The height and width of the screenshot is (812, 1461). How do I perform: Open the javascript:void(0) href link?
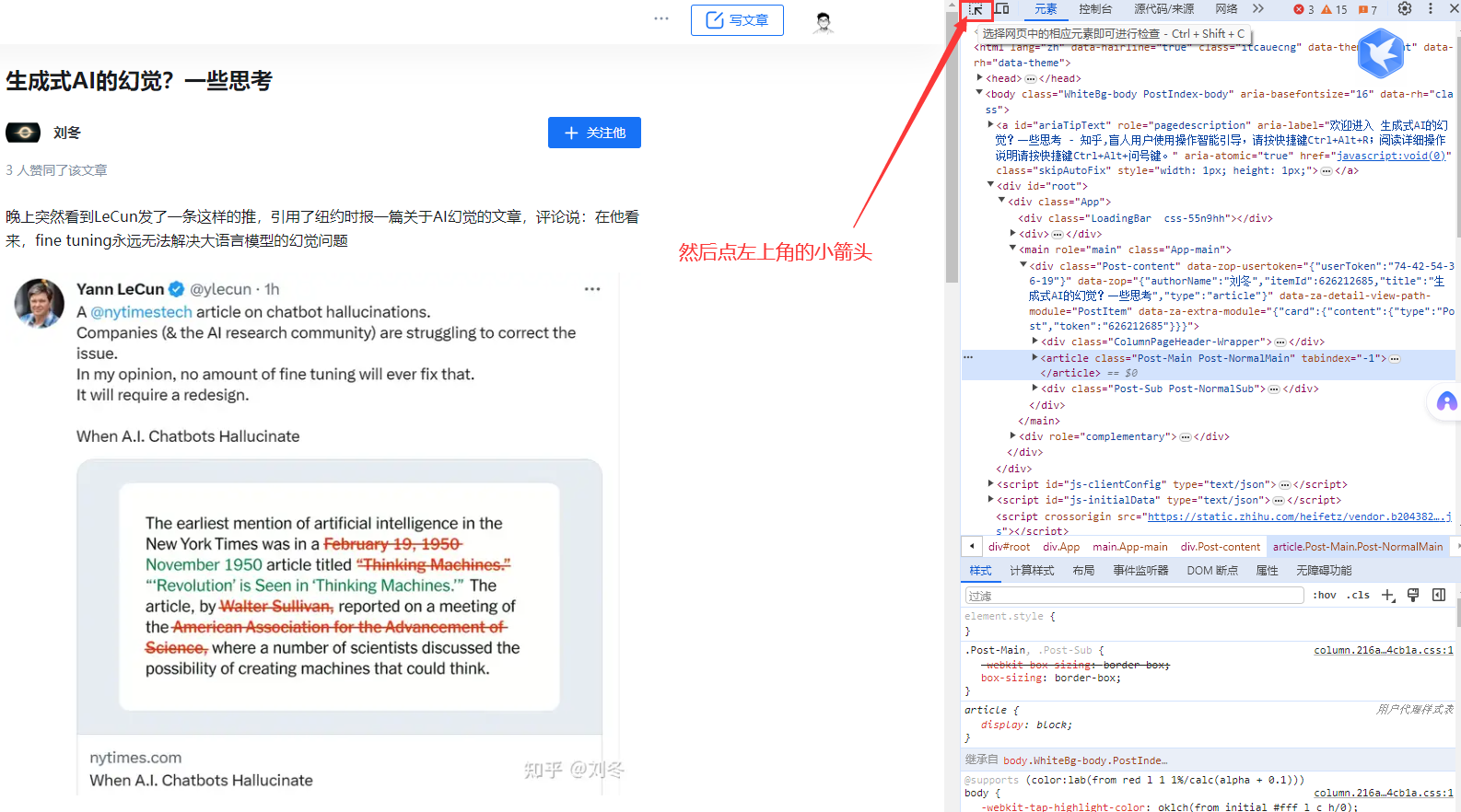pyautogui.click(x=1391, y=156)
